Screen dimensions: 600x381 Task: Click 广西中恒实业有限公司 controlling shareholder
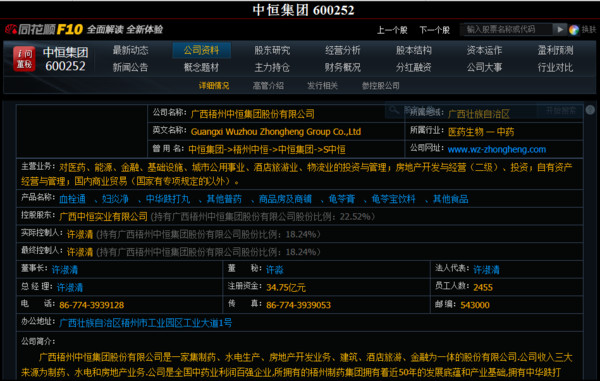pos(103,217)
